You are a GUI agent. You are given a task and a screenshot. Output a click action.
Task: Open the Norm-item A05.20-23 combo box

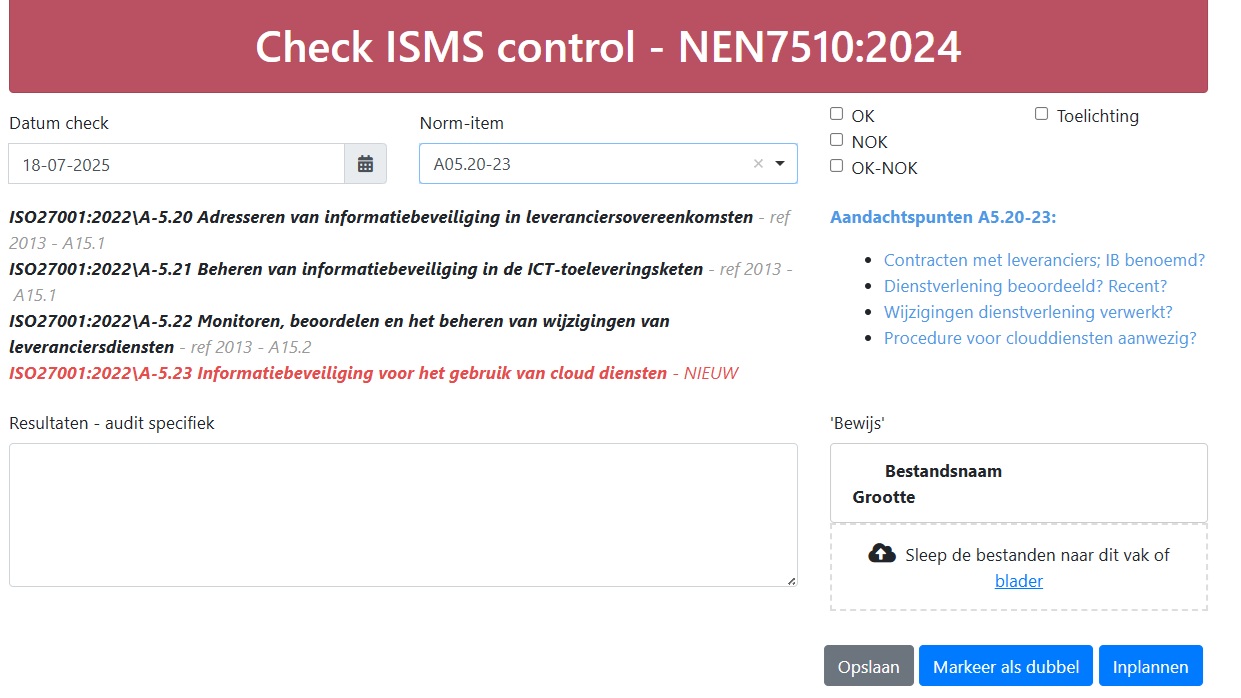[x=608, y=164]
